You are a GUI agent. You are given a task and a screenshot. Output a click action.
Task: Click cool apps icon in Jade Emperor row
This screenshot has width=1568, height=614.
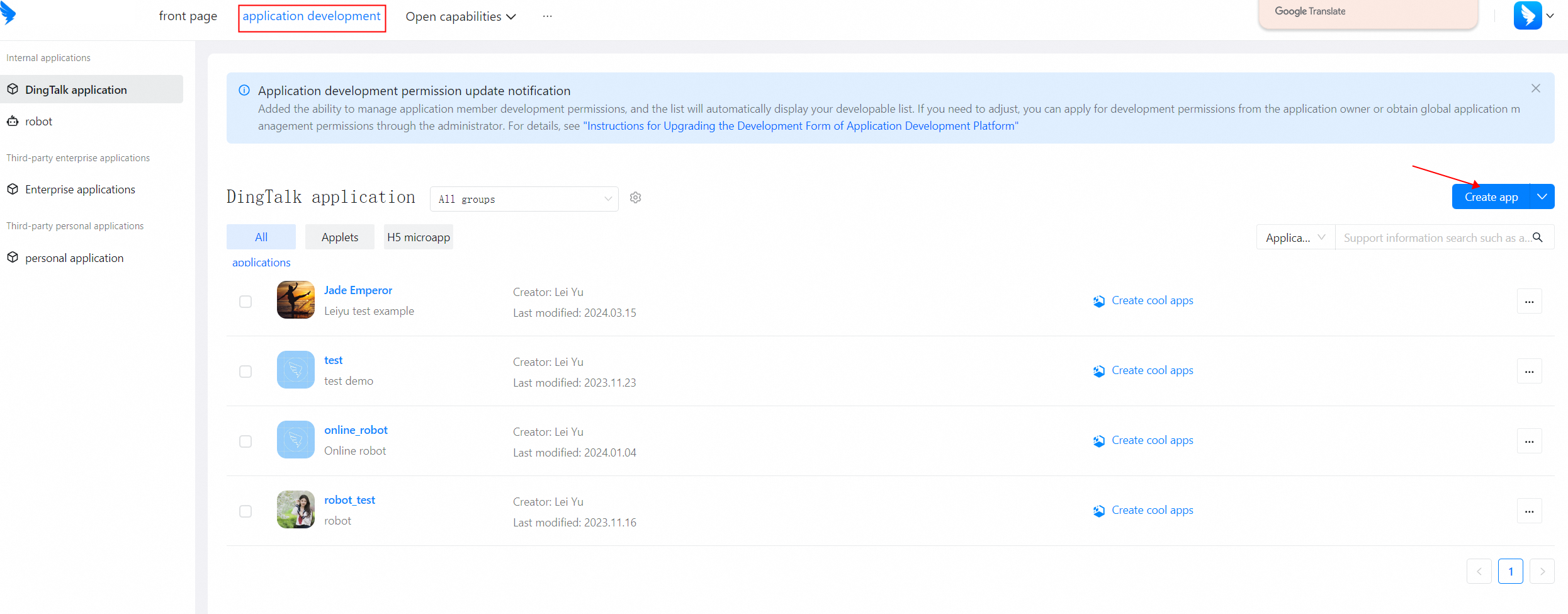pos(1099,301)
